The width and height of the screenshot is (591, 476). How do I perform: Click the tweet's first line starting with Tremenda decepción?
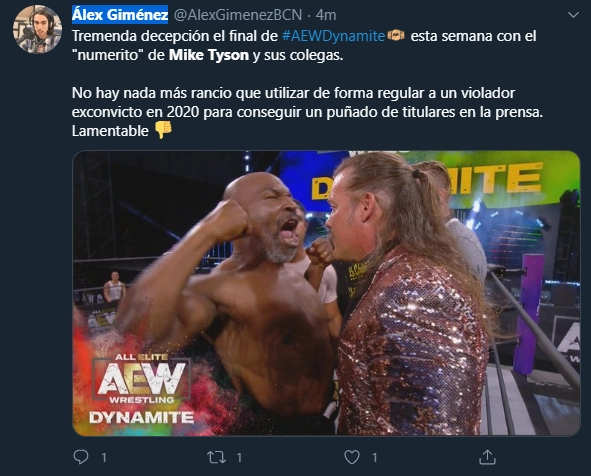(x=304, y=36)
